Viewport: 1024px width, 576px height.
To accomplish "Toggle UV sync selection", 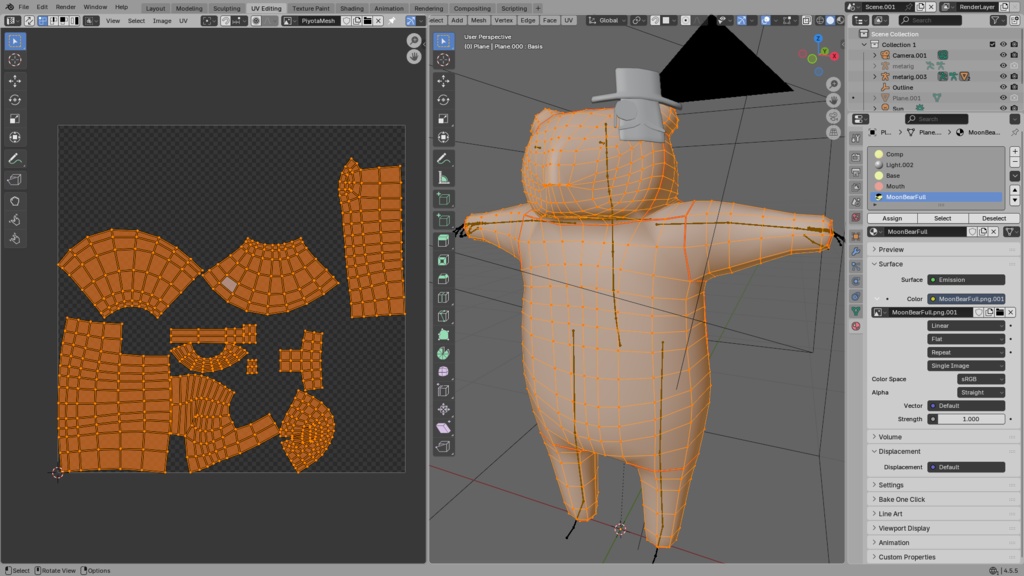I will 29,21.
